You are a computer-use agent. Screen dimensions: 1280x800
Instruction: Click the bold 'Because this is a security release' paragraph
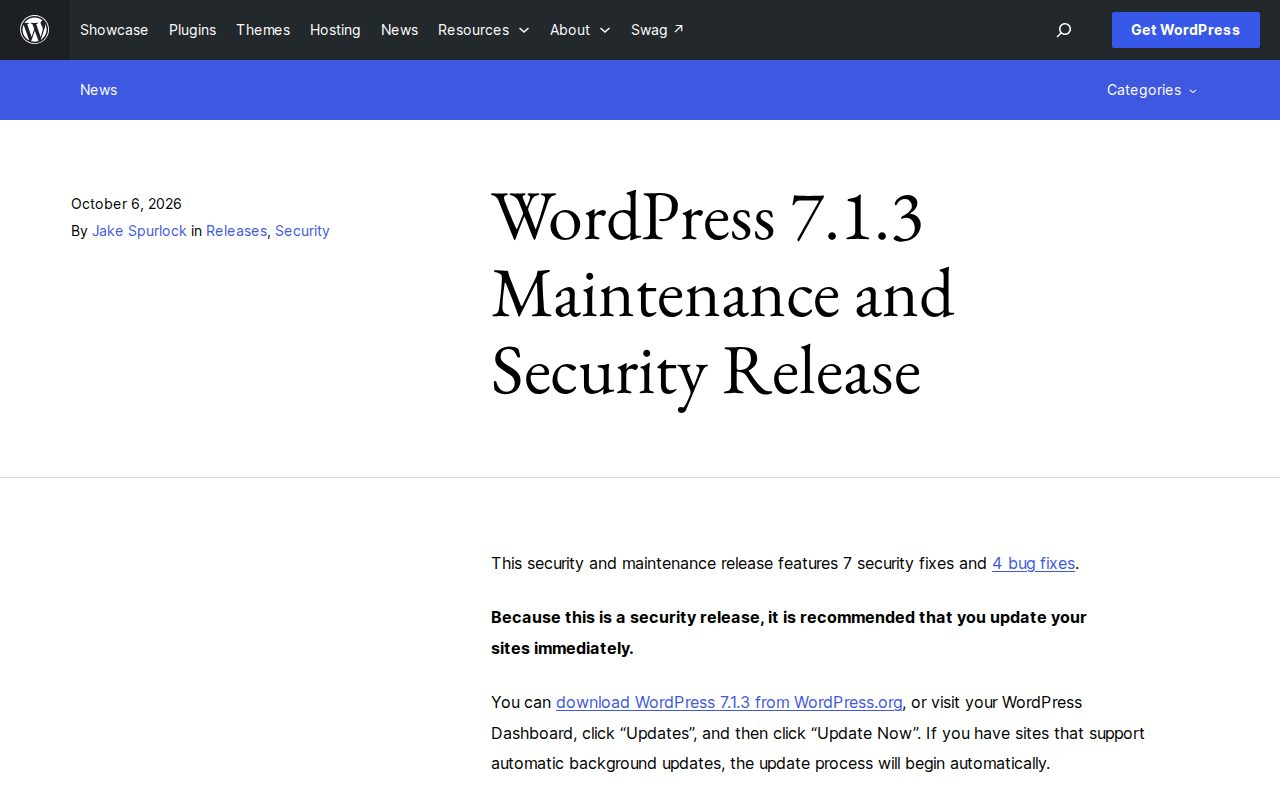coord(789,633)
